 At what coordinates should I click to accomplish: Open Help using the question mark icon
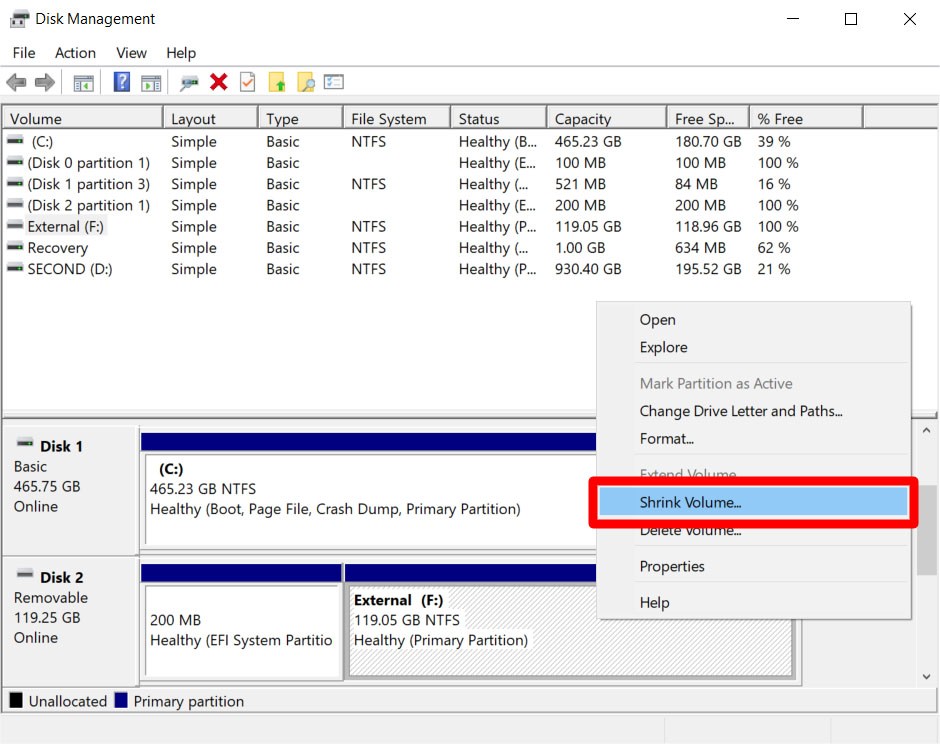(121, 81)
